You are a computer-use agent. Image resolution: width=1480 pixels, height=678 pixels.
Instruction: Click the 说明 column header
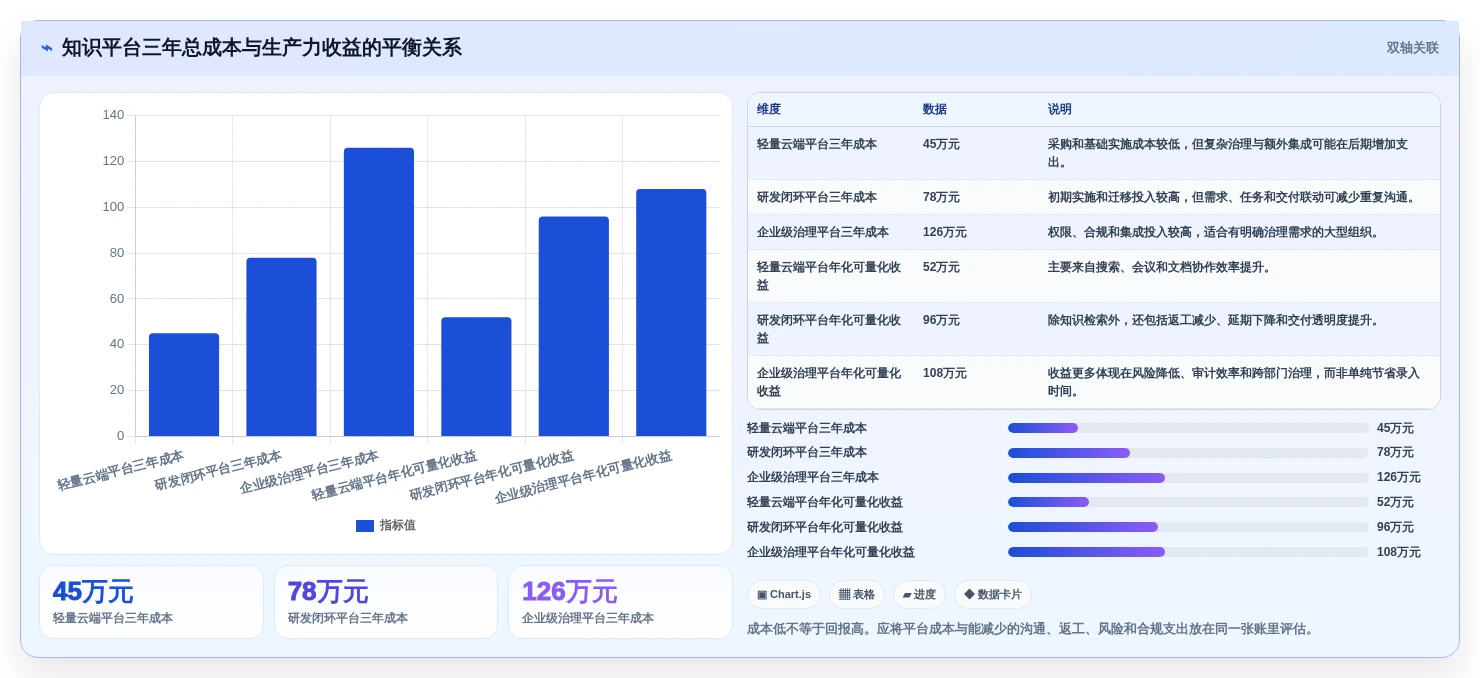(1060, 109)
